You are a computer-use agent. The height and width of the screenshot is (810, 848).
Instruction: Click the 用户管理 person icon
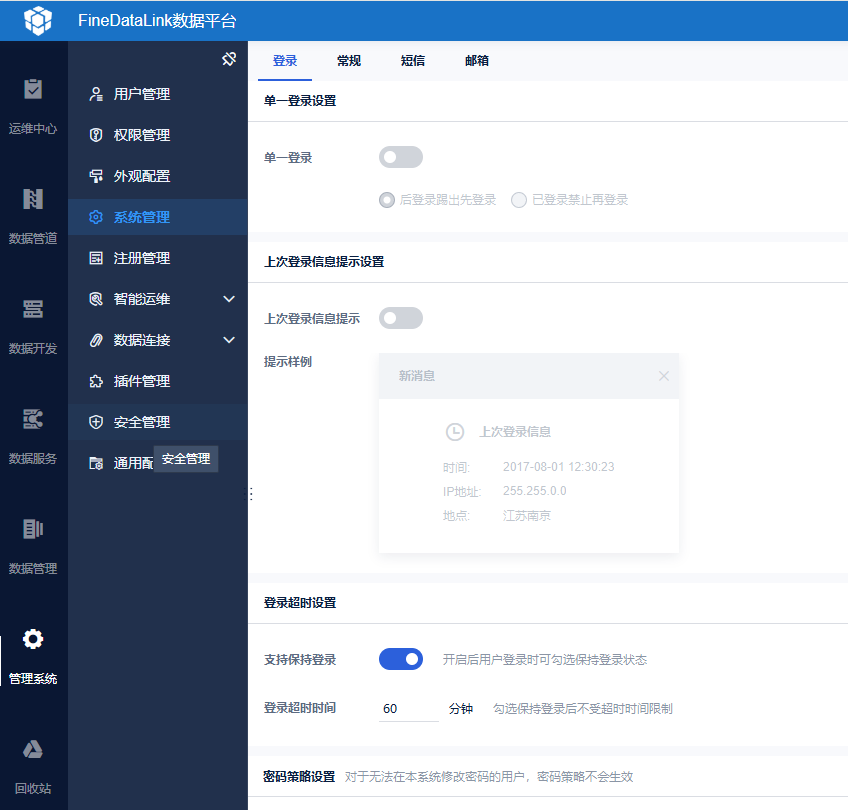click(x=96, y=94)
